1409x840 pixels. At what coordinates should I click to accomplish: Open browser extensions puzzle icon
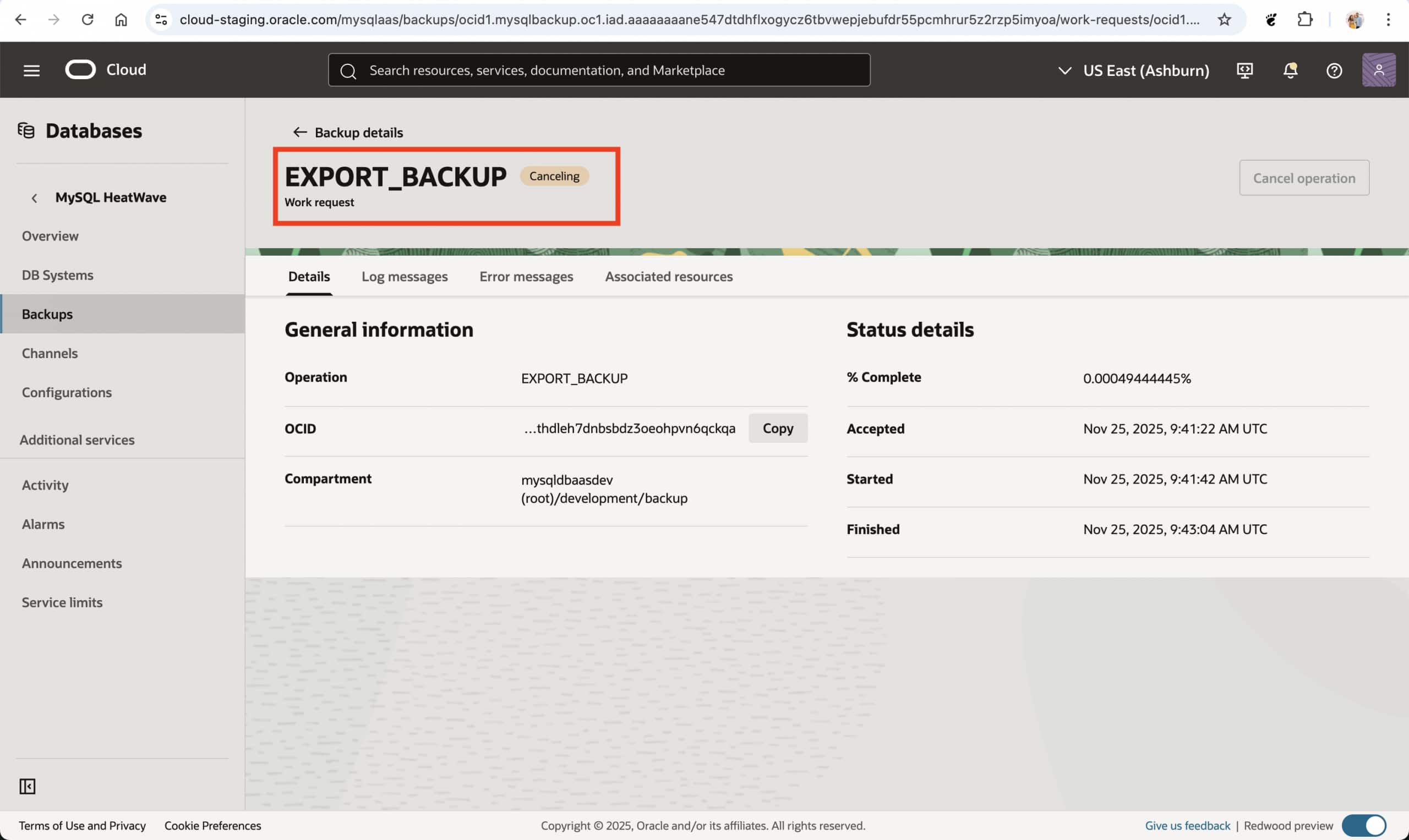1304,20
